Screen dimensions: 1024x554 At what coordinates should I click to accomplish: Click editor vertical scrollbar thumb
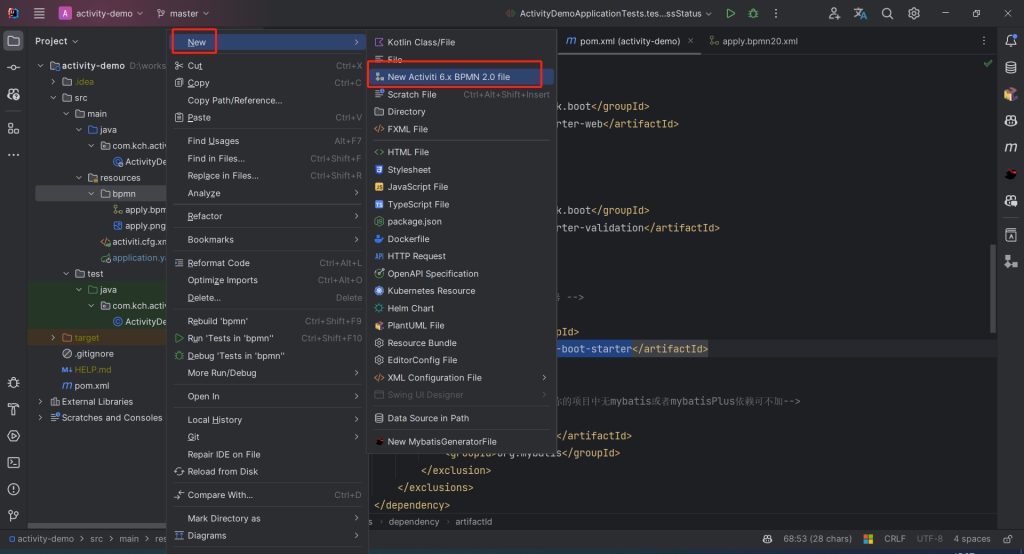coord(993,287)
